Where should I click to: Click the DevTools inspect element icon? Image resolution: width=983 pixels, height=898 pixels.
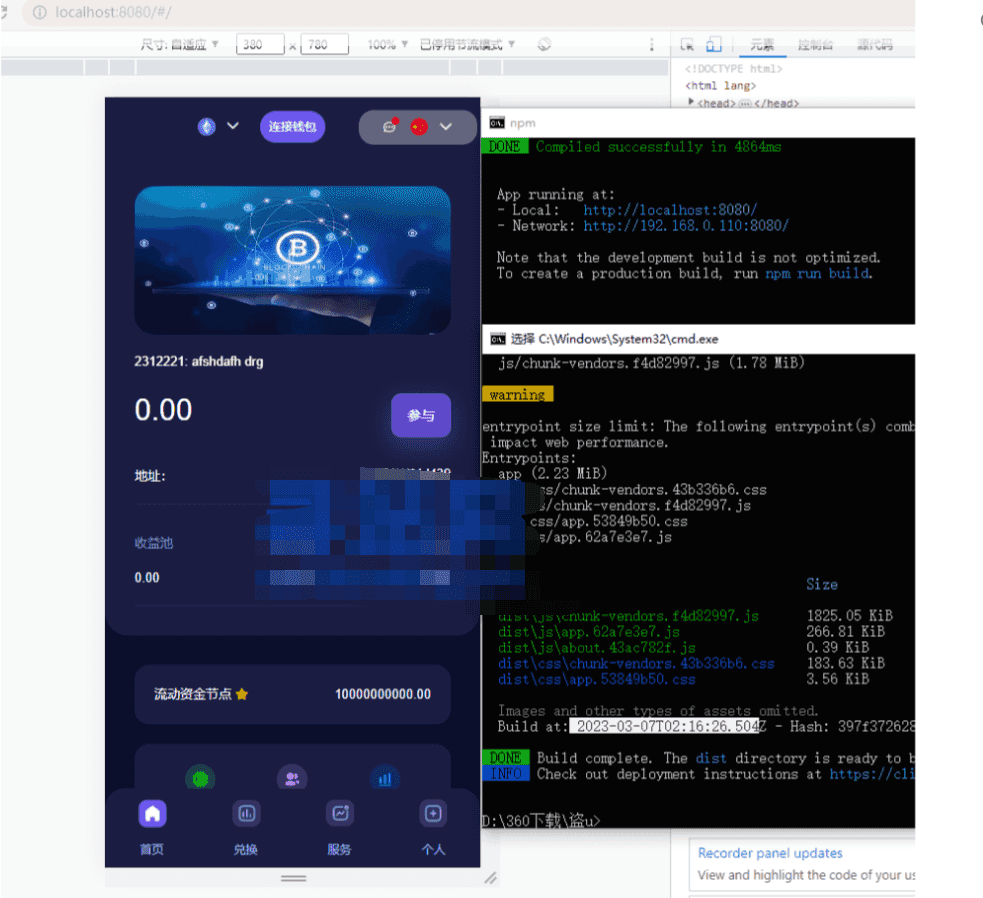coord(687,44)
